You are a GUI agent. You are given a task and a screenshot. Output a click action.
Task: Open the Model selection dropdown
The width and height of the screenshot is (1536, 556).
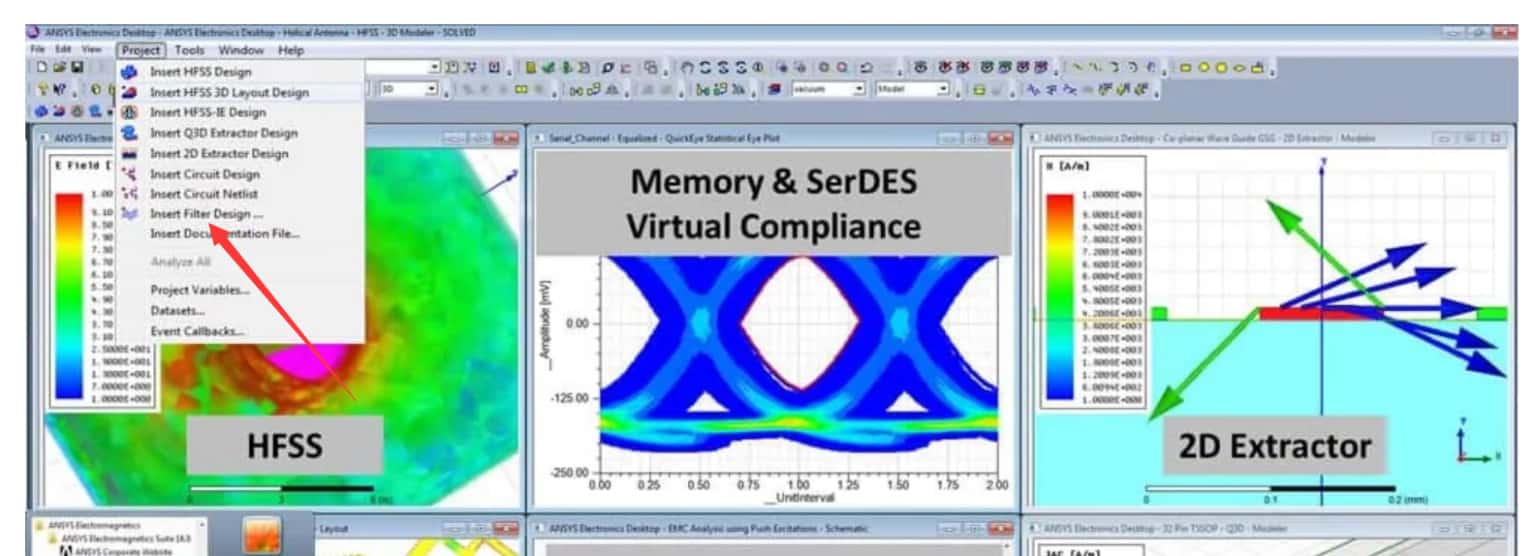coord(942,89)
